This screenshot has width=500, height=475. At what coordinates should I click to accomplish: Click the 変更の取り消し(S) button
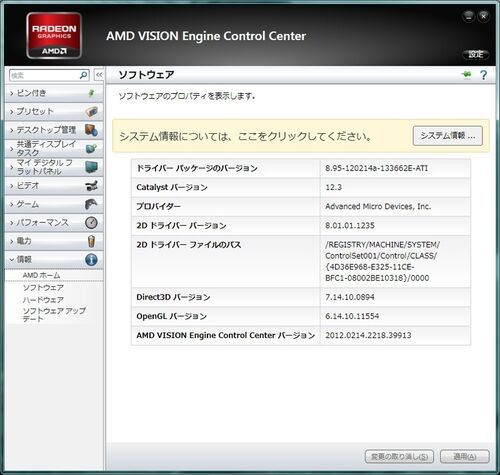tap(399, 456)
